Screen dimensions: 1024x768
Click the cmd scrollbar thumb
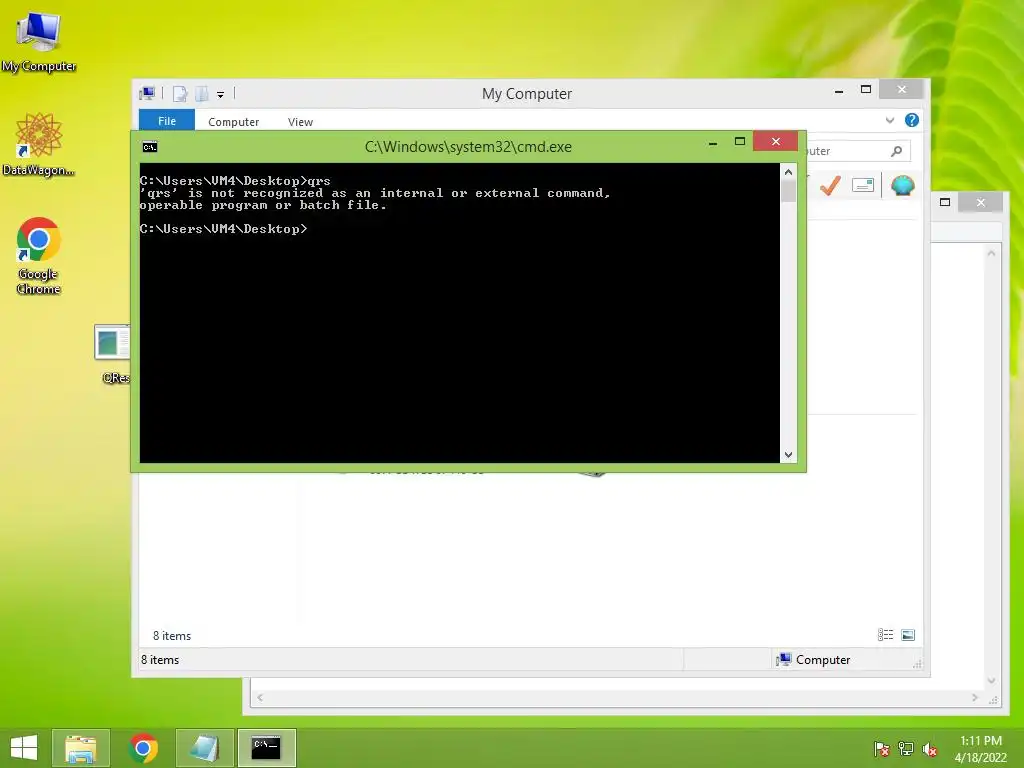click(788, 191)
